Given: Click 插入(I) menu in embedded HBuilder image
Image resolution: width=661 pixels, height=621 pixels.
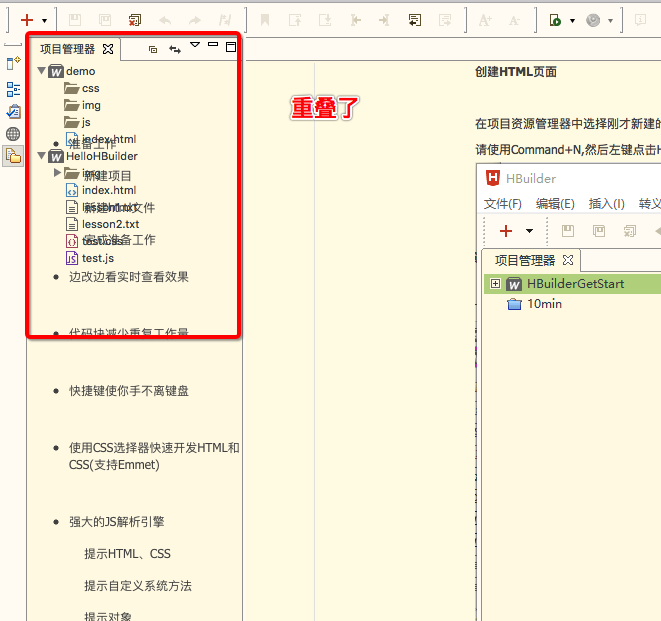Looking at the screenshot, I should (x=606, y=204).
